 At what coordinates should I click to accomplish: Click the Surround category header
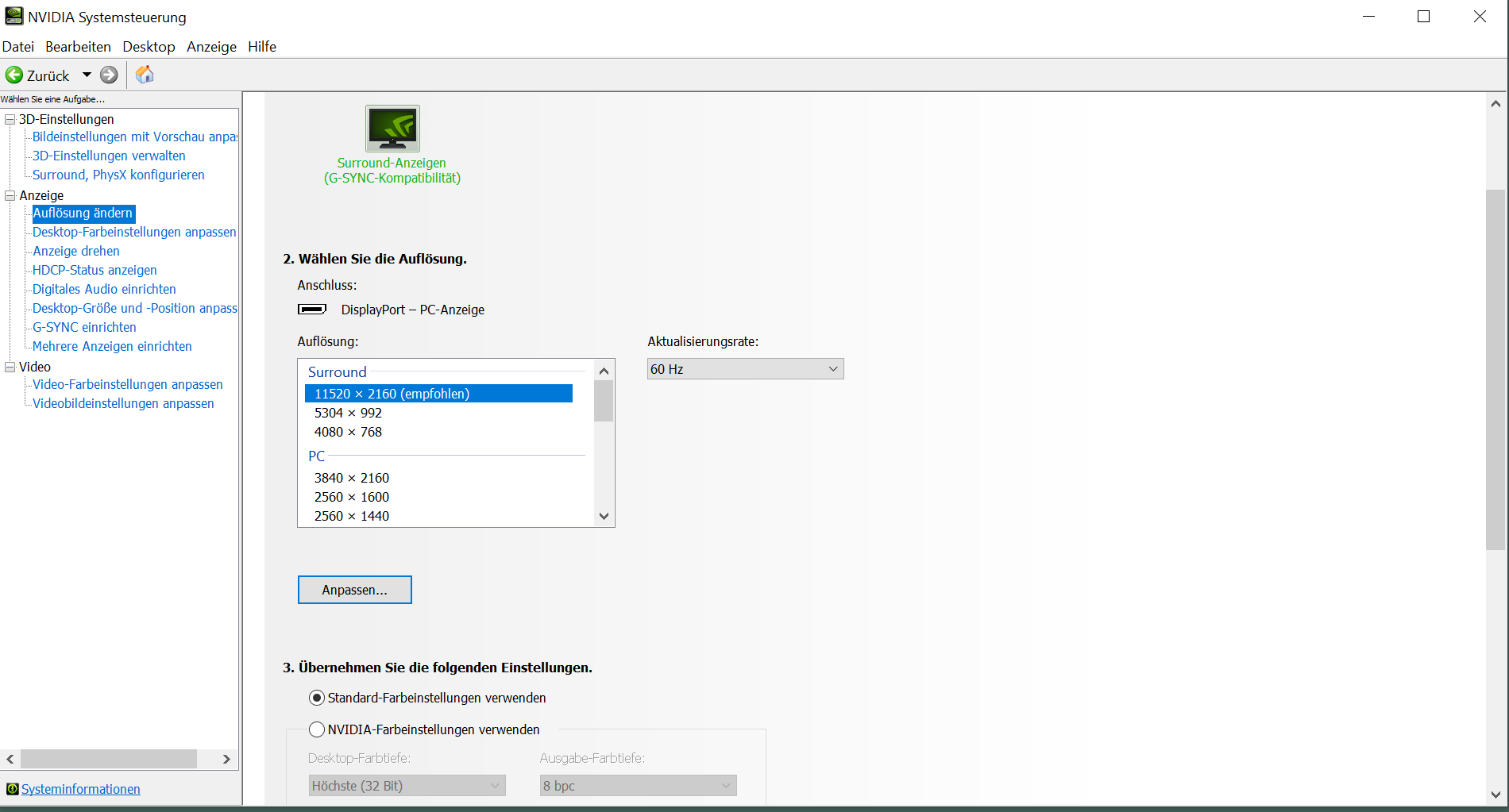pyautogui.click(x=338, y=372)
